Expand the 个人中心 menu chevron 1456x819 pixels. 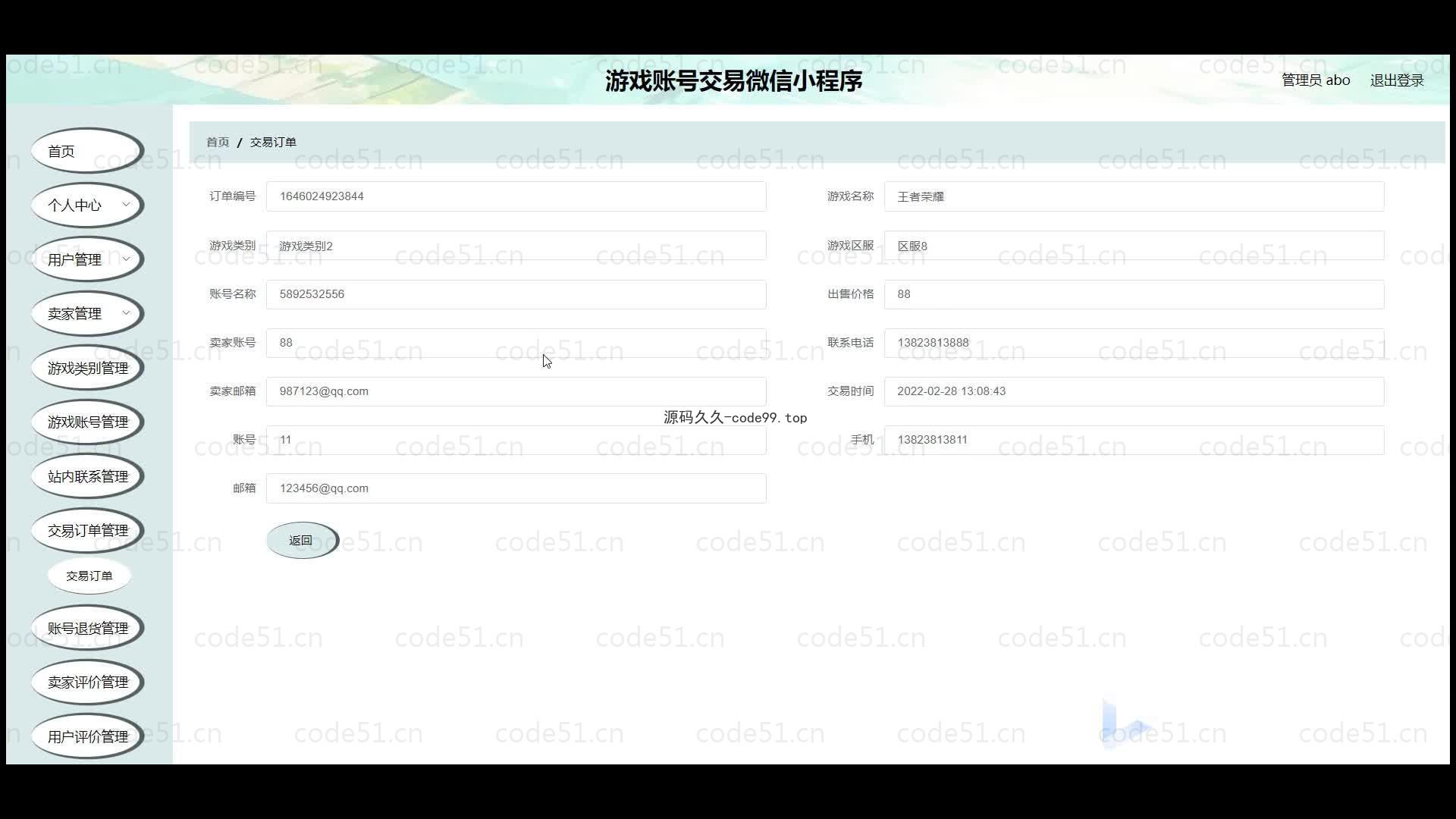(x=126, y=205)
